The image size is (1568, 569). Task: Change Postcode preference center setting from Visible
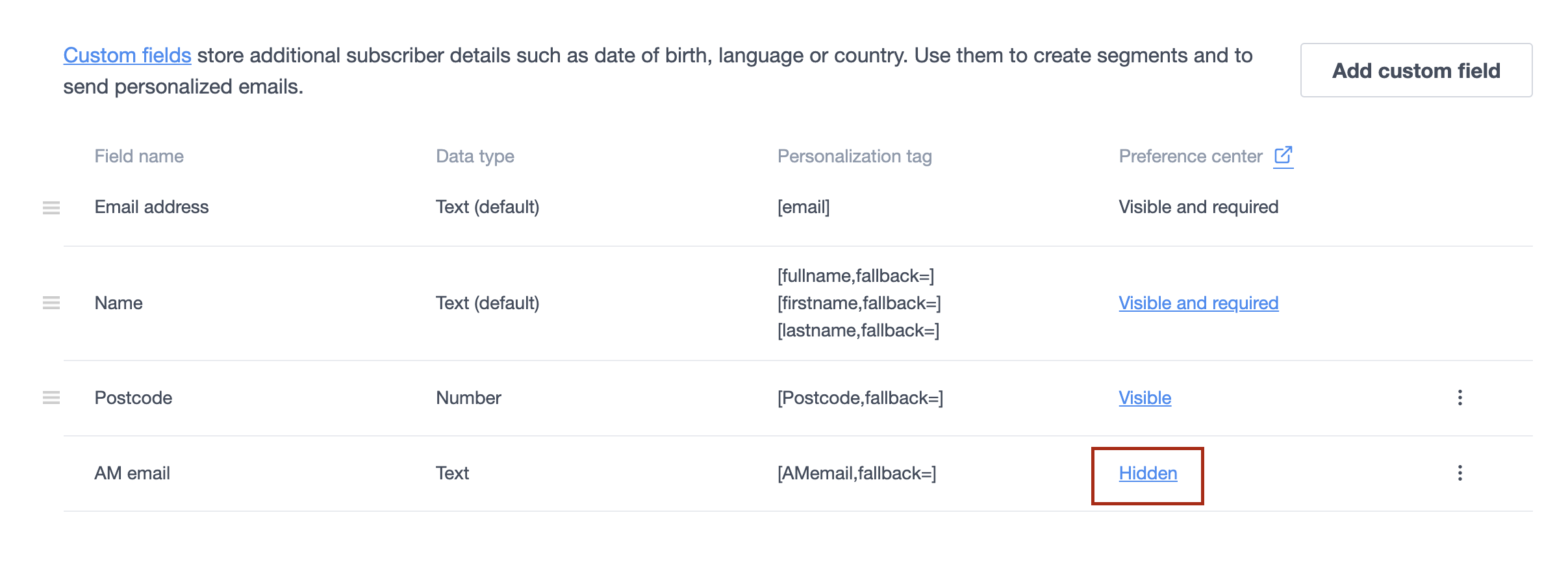(1144, 398)
